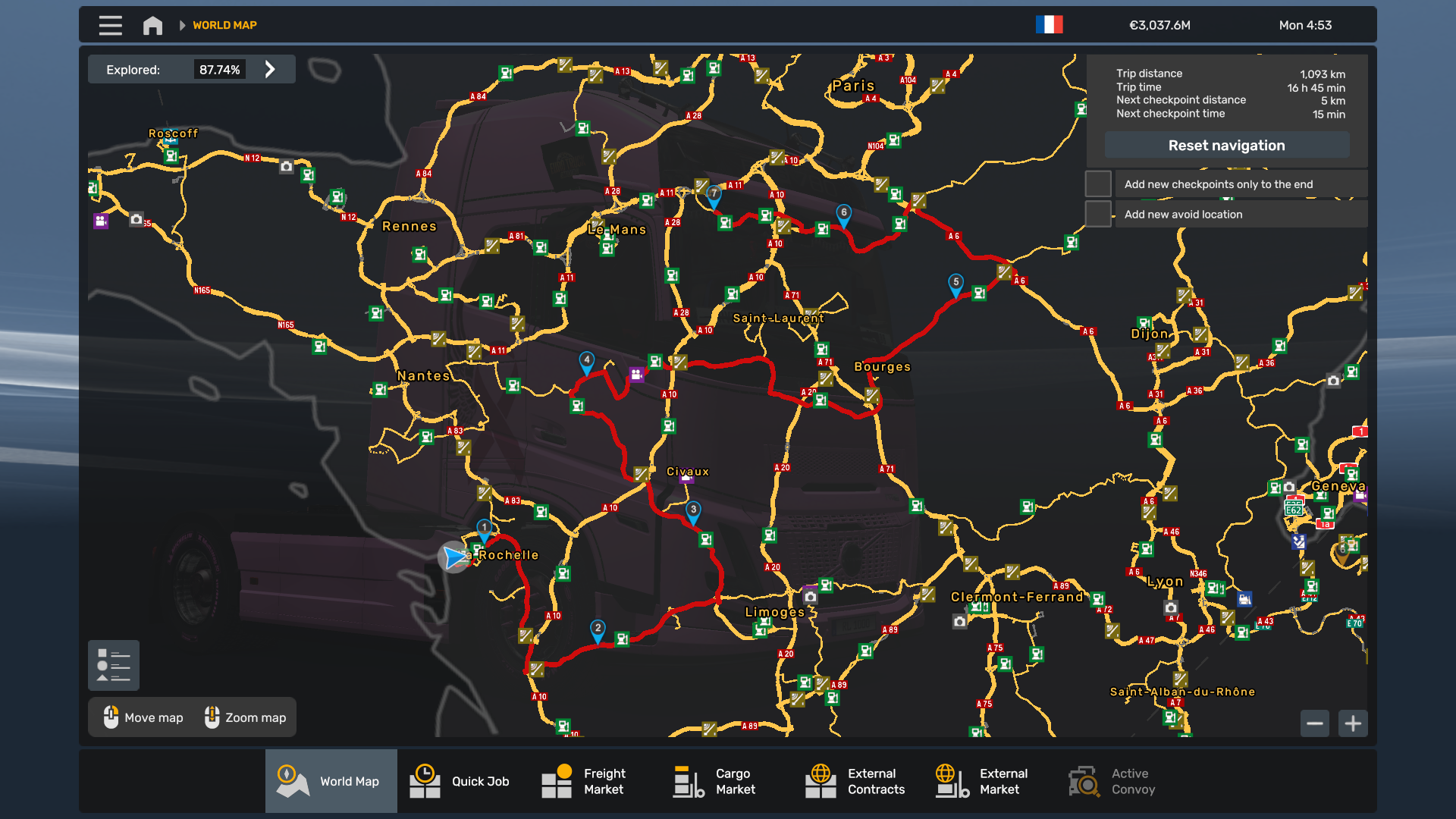The image size is (1456, 819).
Task: Click the Dijon city label
Action: (x=1150, y=334)
